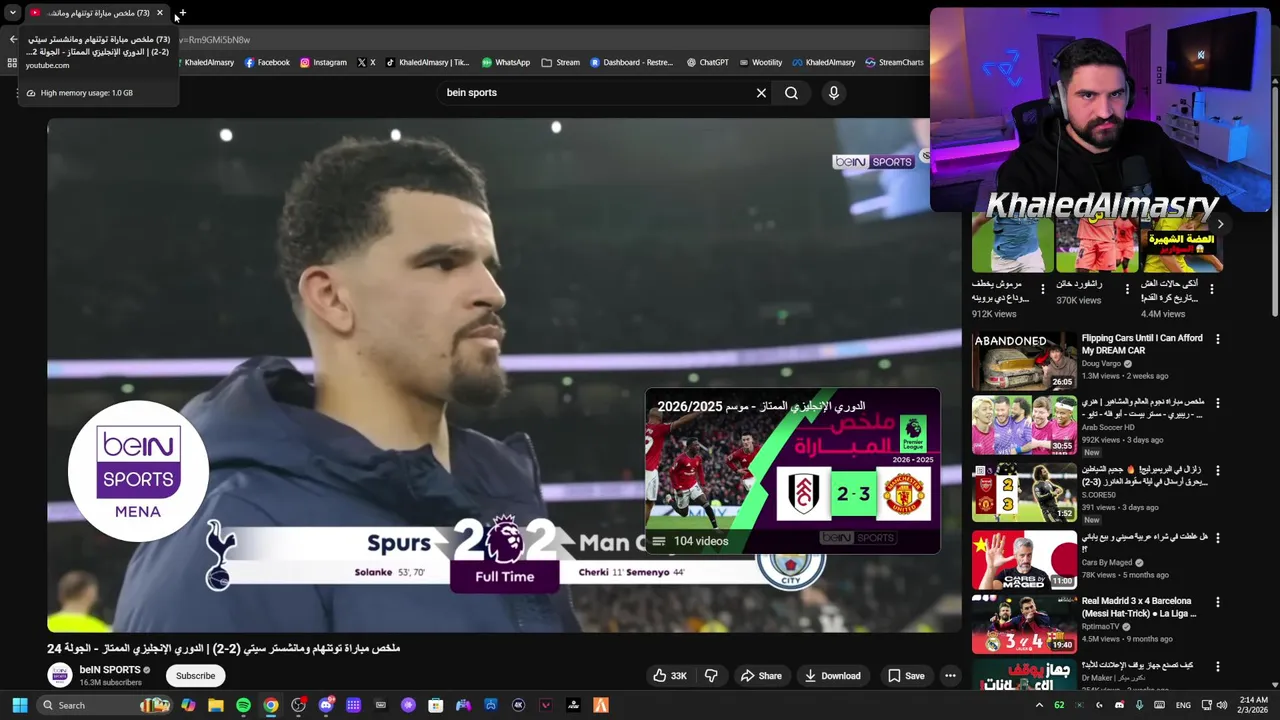Switch the ENG input language
The width and height of the screenshot is (1280, 720).
(x=1183, y=705)
